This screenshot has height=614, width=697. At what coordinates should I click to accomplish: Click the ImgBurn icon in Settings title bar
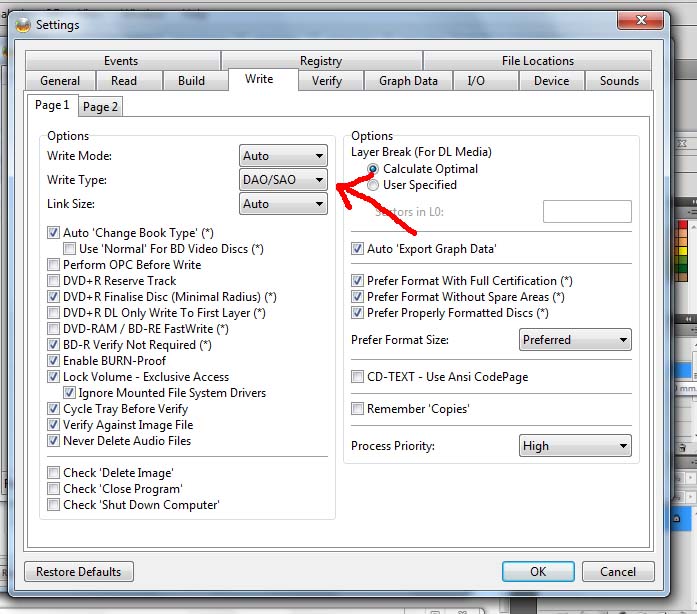coord(22,24)
